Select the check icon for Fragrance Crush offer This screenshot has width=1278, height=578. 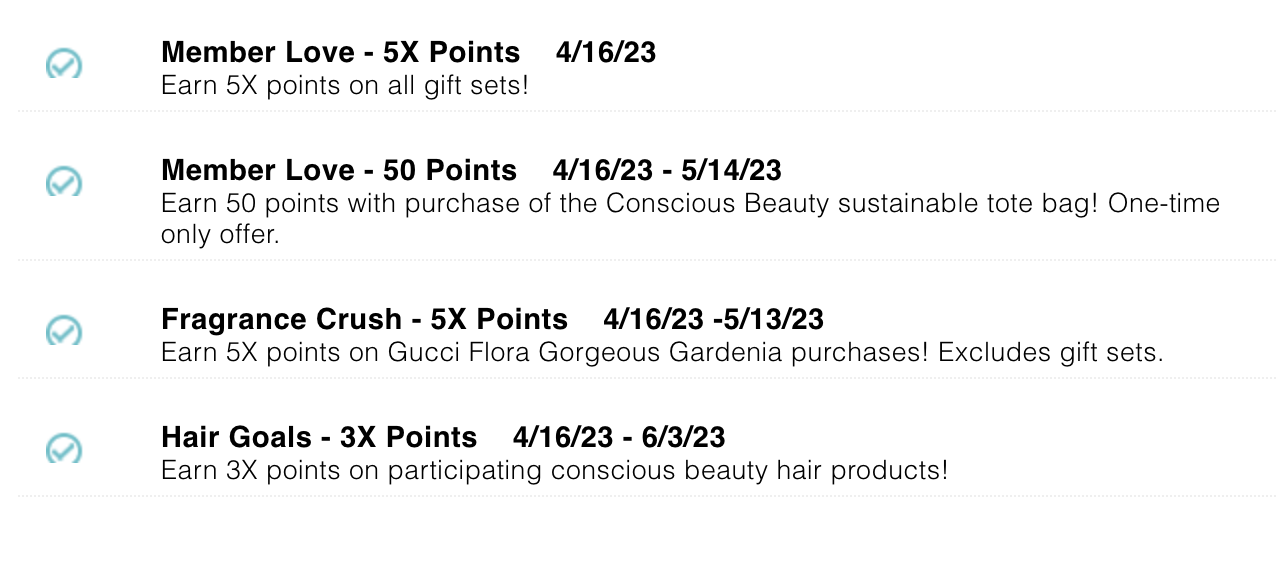[64, 330]
